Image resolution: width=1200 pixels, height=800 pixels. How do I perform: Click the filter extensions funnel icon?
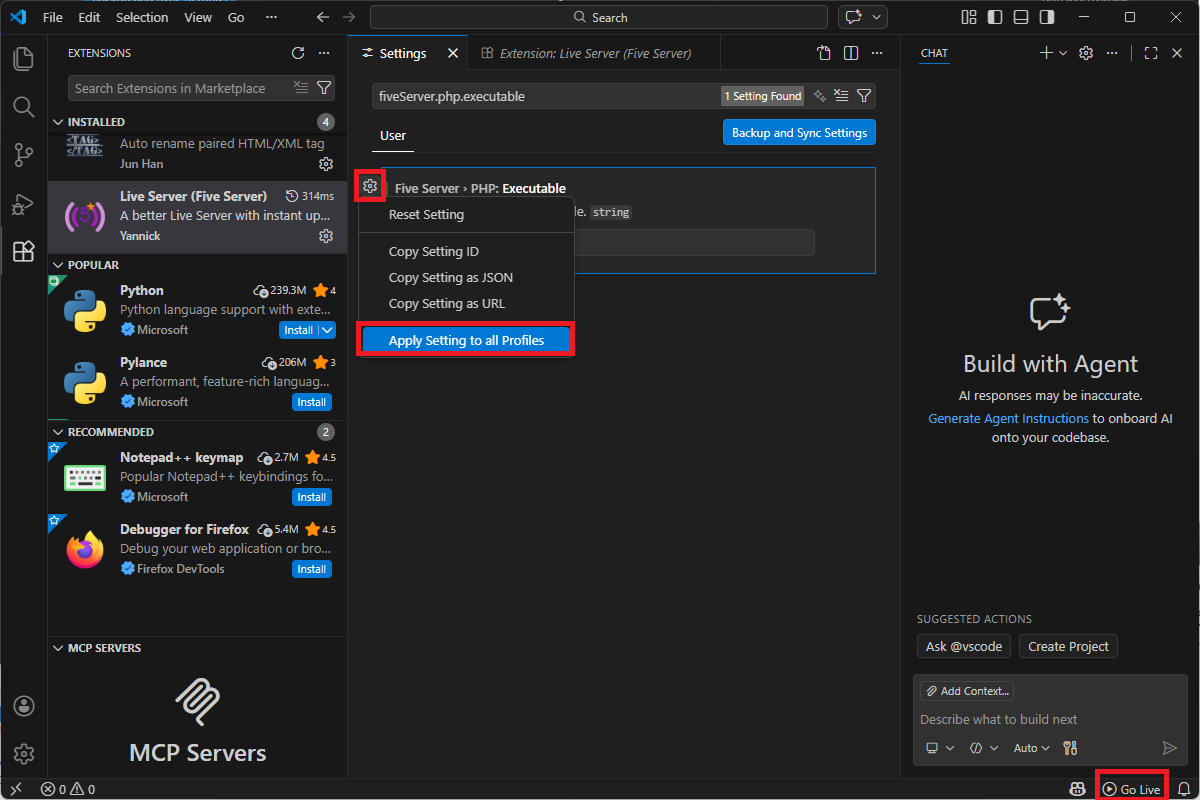[x=324, y=88]
